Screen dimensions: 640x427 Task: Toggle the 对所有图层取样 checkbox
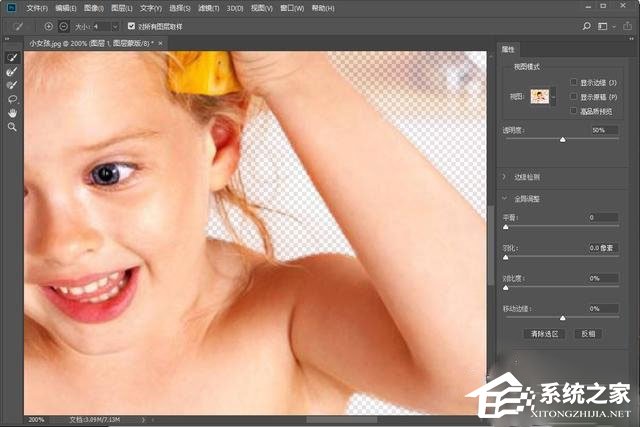click(131, 25)
